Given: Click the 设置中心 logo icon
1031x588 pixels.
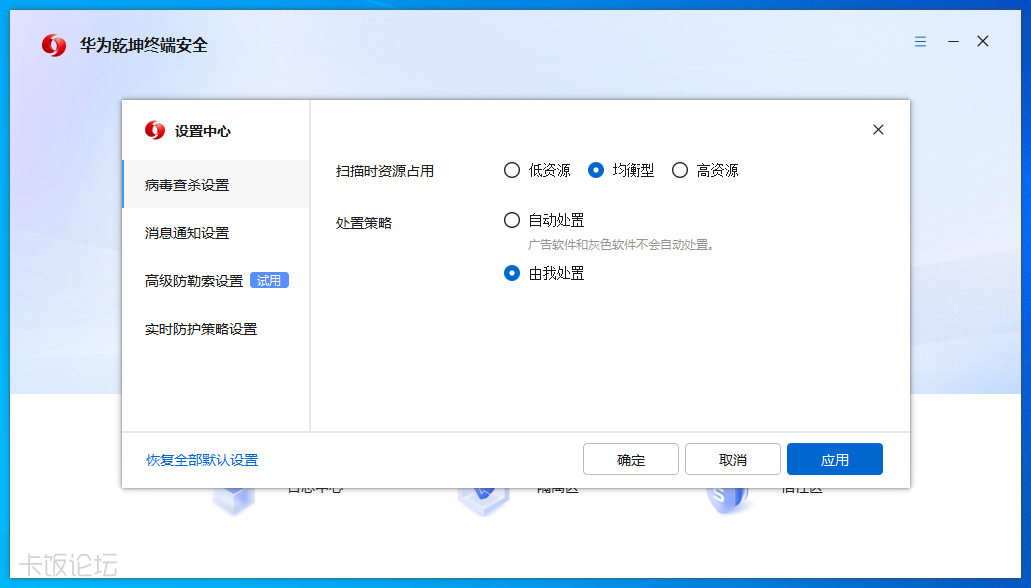Looking at the screenshot, I should point(155,130).
